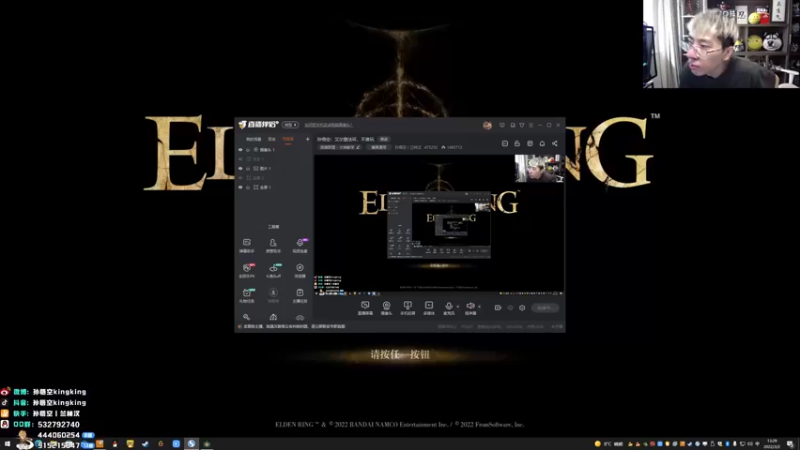Click the second icon right of the title-bar avatar
Screen dimensions: 800x450
click(513, 125)
